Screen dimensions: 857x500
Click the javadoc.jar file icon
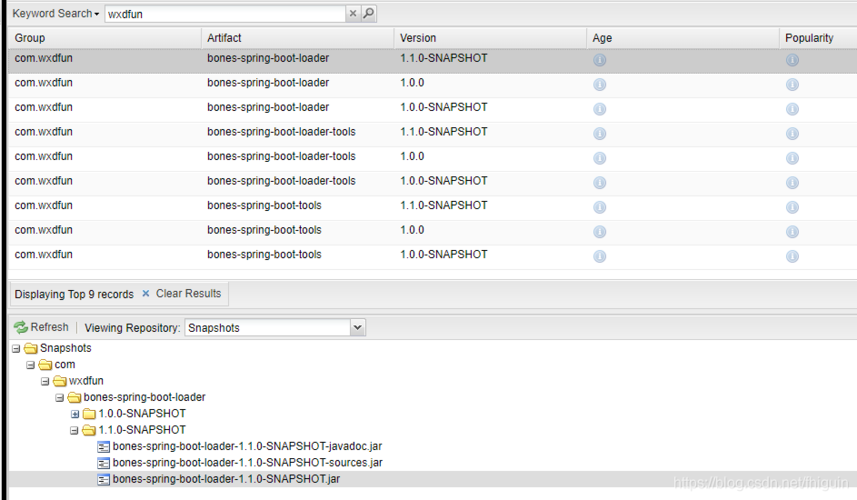click(x=103, y=447)
